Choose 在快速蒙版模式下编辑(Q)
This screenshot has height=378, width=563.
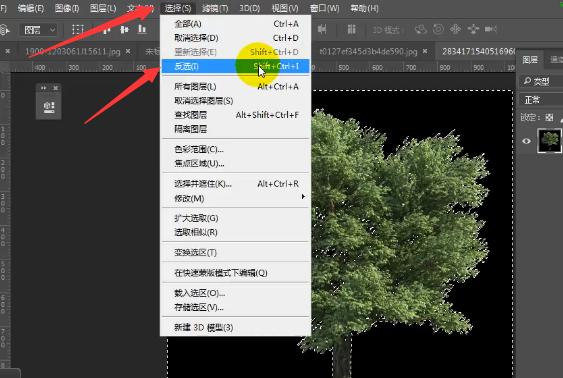236,273
